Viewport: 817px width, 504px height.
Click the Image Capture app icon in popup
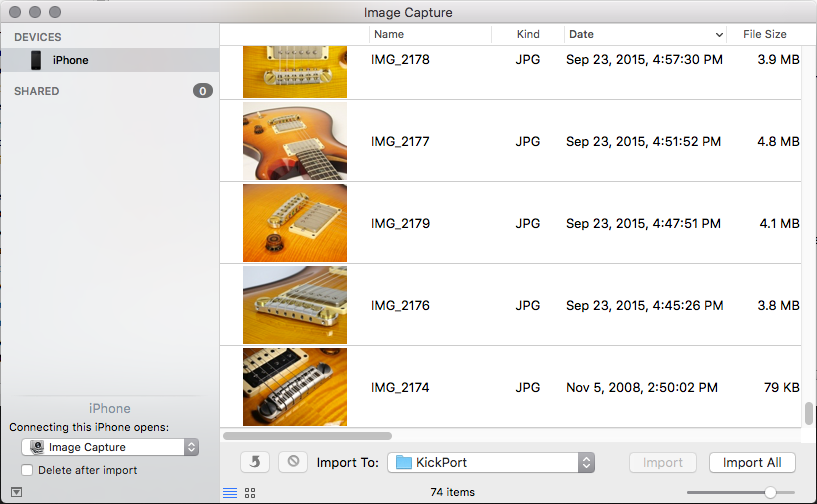37,447
